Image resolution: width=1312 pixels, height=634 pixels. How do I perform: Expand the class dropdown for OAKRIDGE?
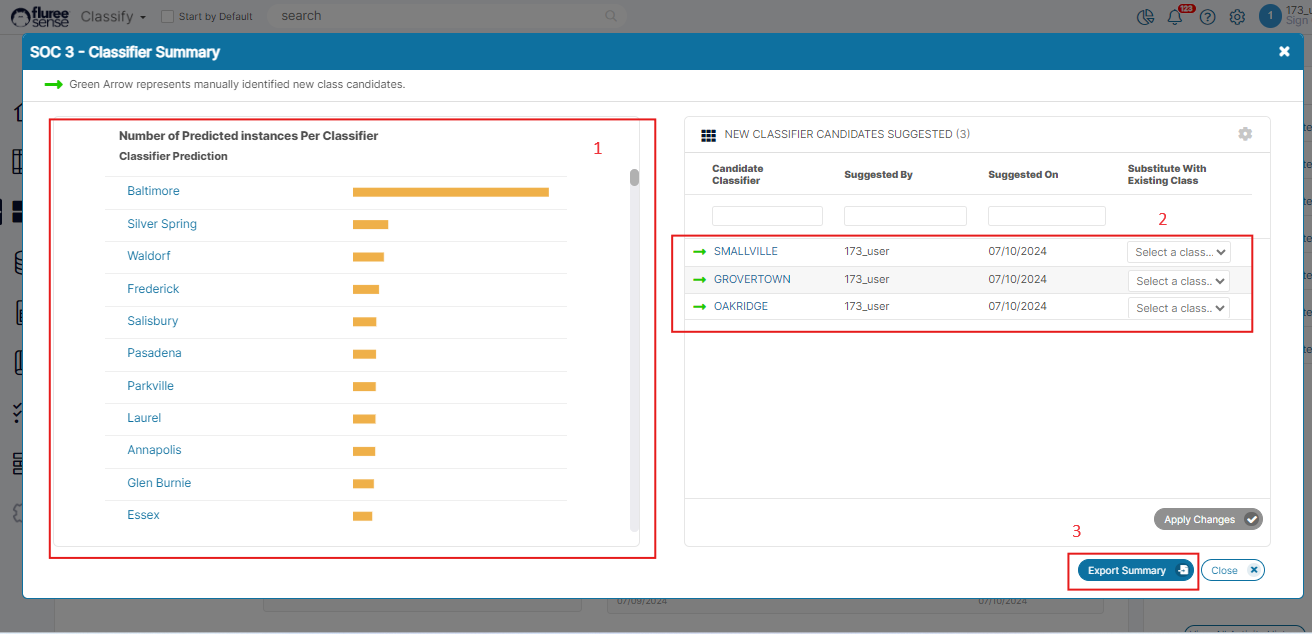coord(1178,308)
